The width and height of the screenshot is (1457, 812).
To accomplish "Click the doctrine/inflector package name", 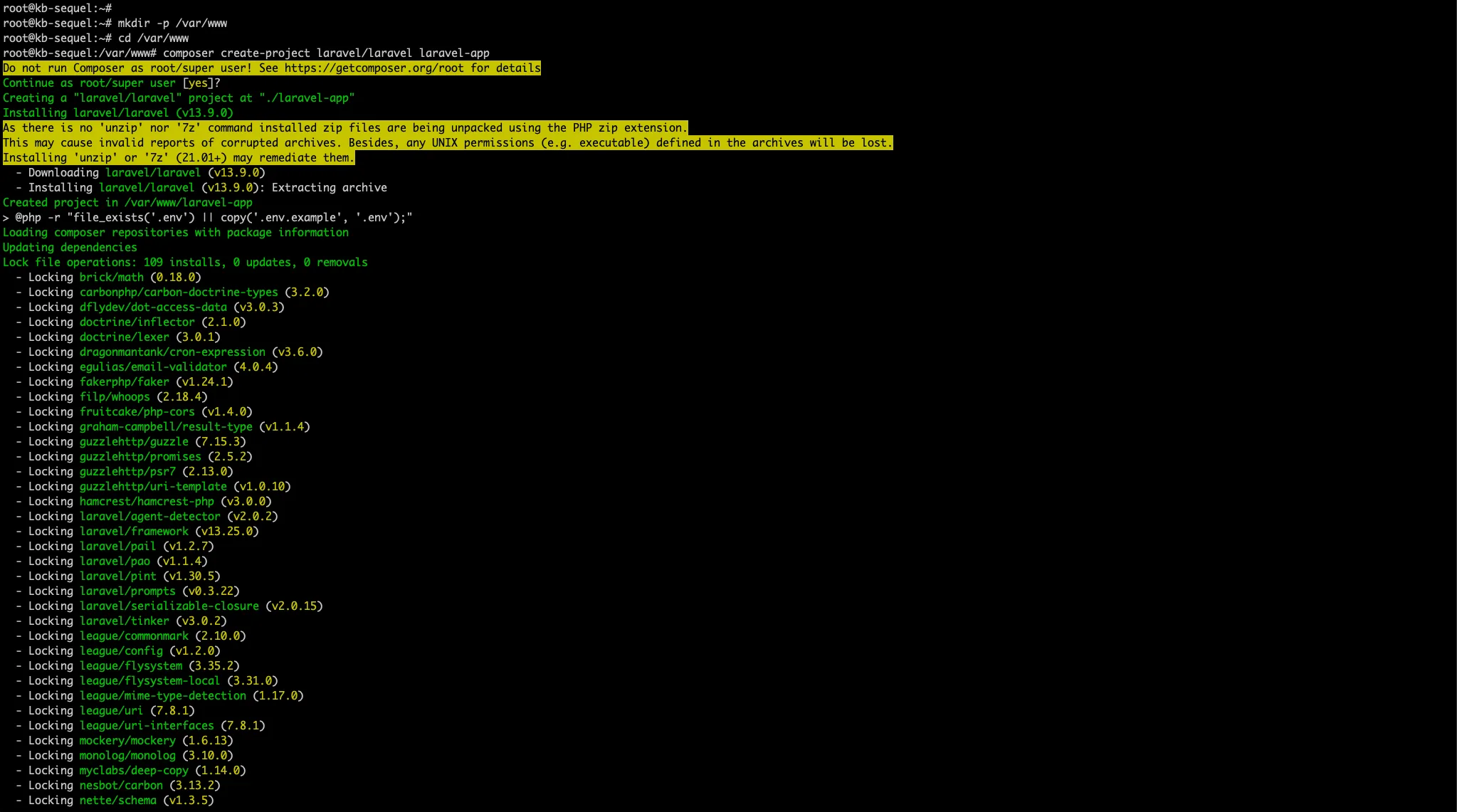I will [137, 322].
